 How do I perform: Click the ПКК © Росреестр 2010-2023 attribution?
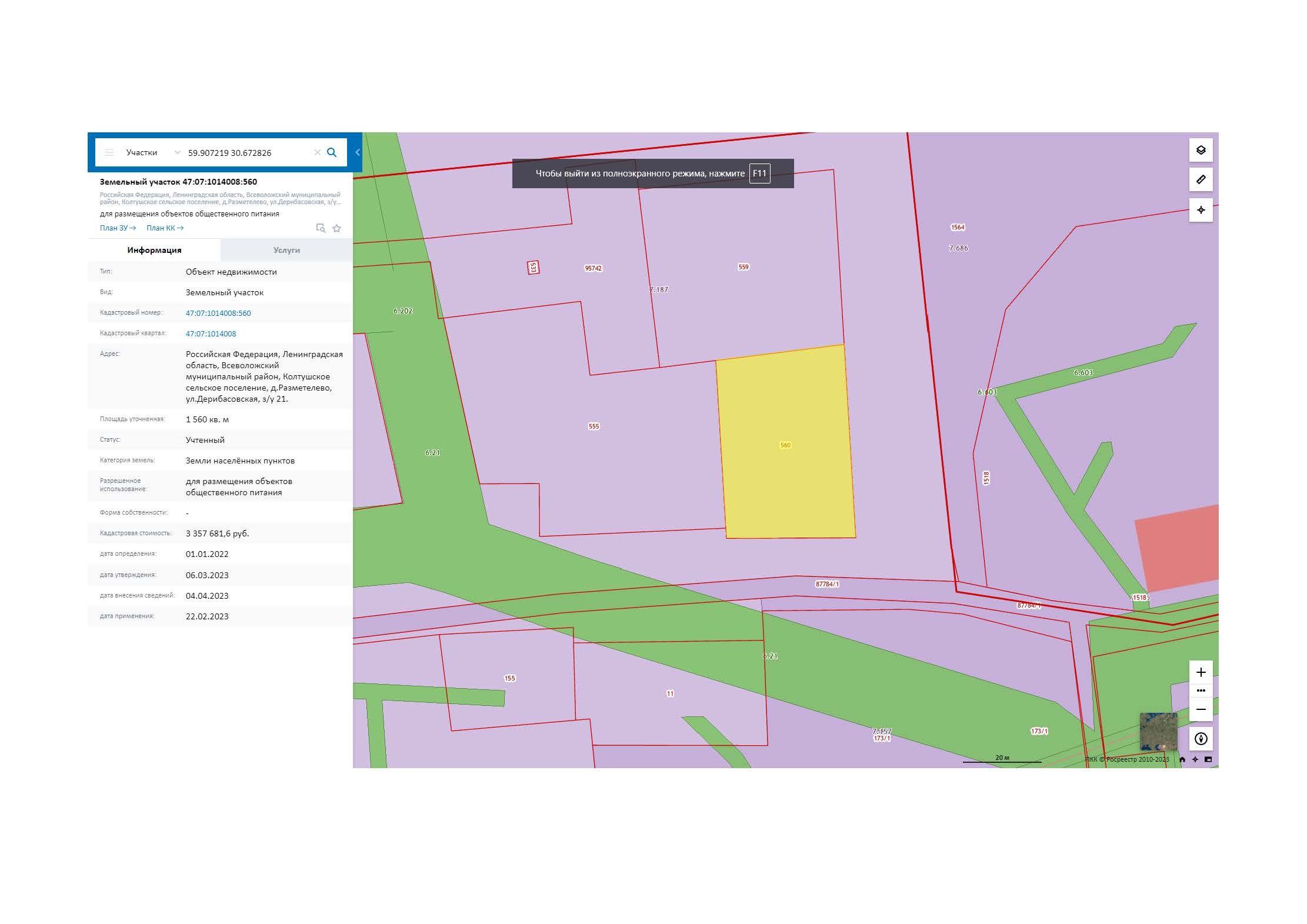[1127, 759]
